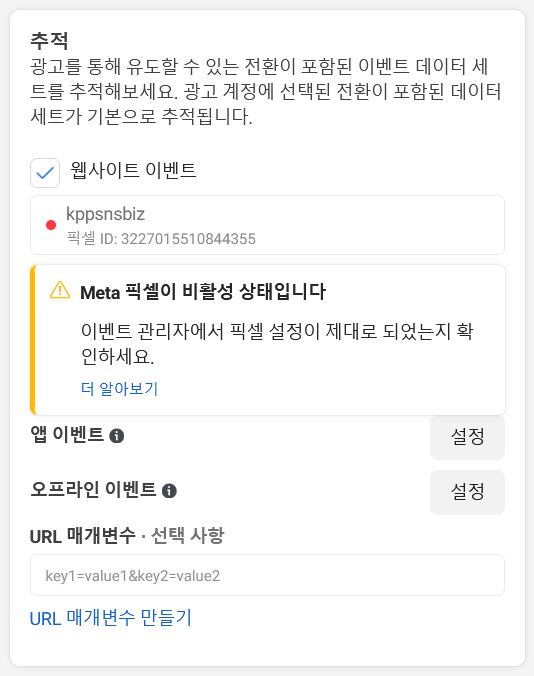
Task: Click the 오프라인 이벤트 info icon
Action: click(x=169, y=491)
